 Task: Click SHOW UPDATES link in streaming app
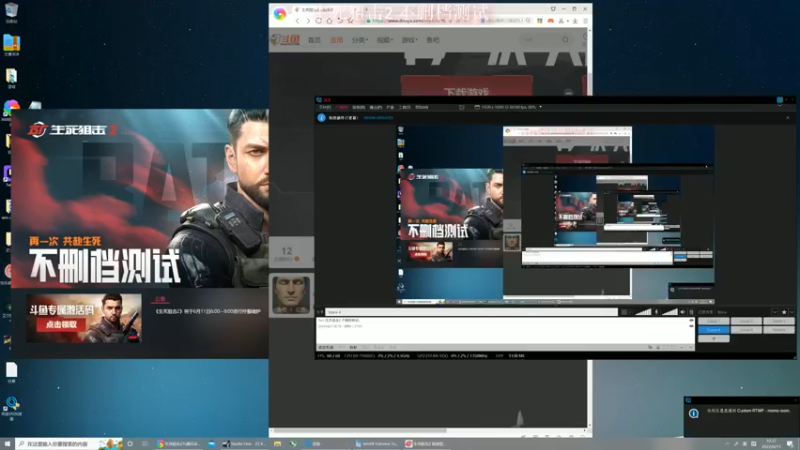[378, 118]
